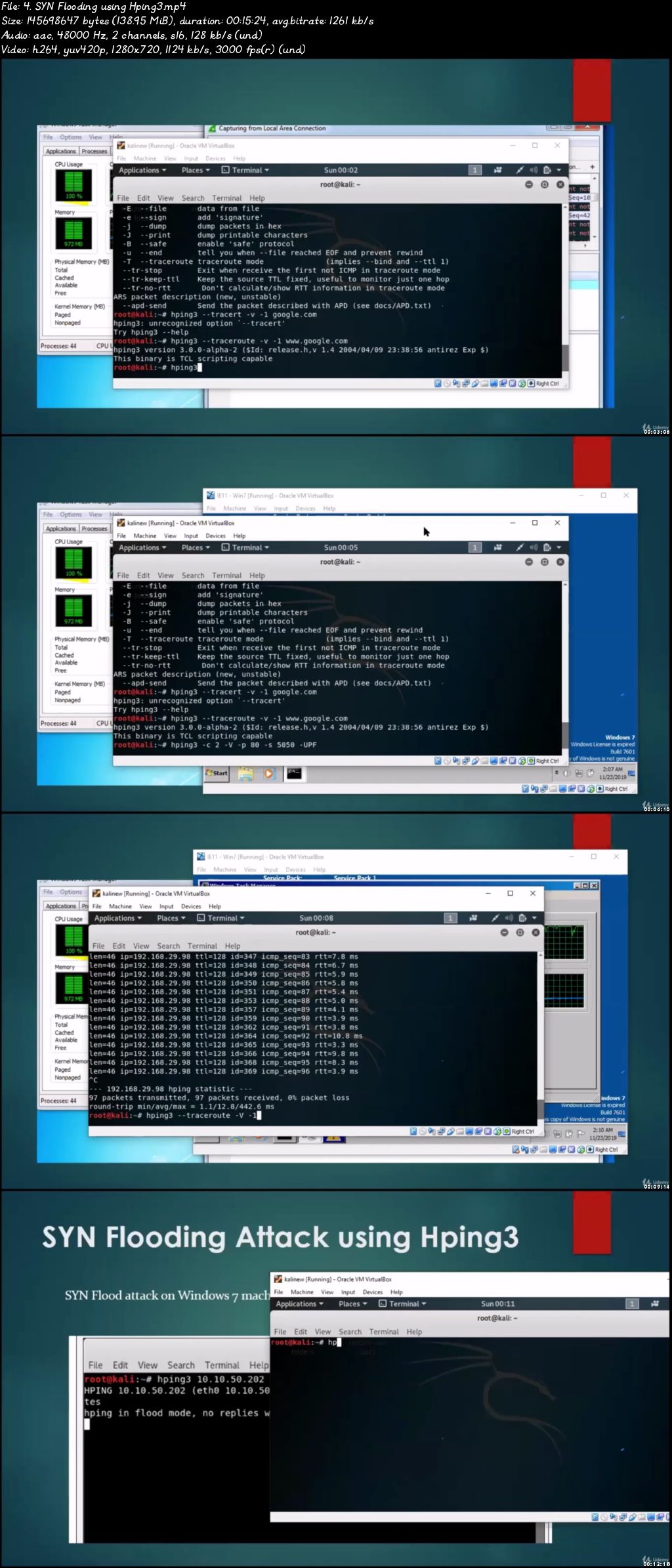Screen dimensions: 672x1568
Task: Open Windows Explorer folder icon on Win7 taskbar
Action: [x=245, y=774]
